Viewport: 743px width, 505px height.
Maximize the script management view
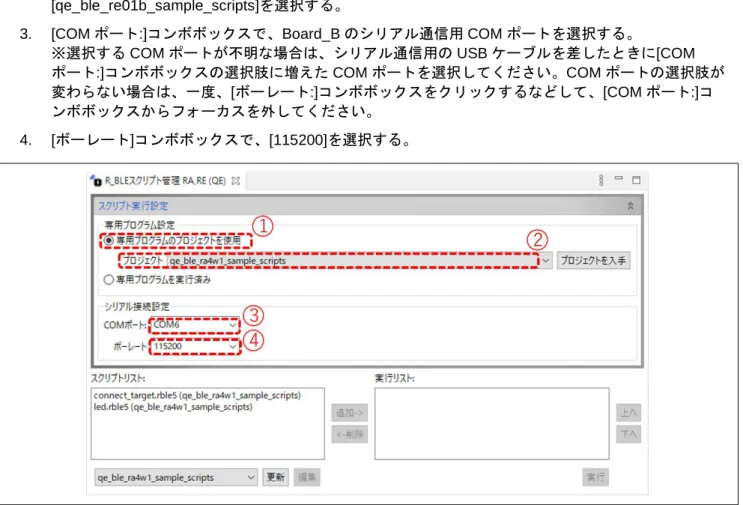[x=636, y=180]
